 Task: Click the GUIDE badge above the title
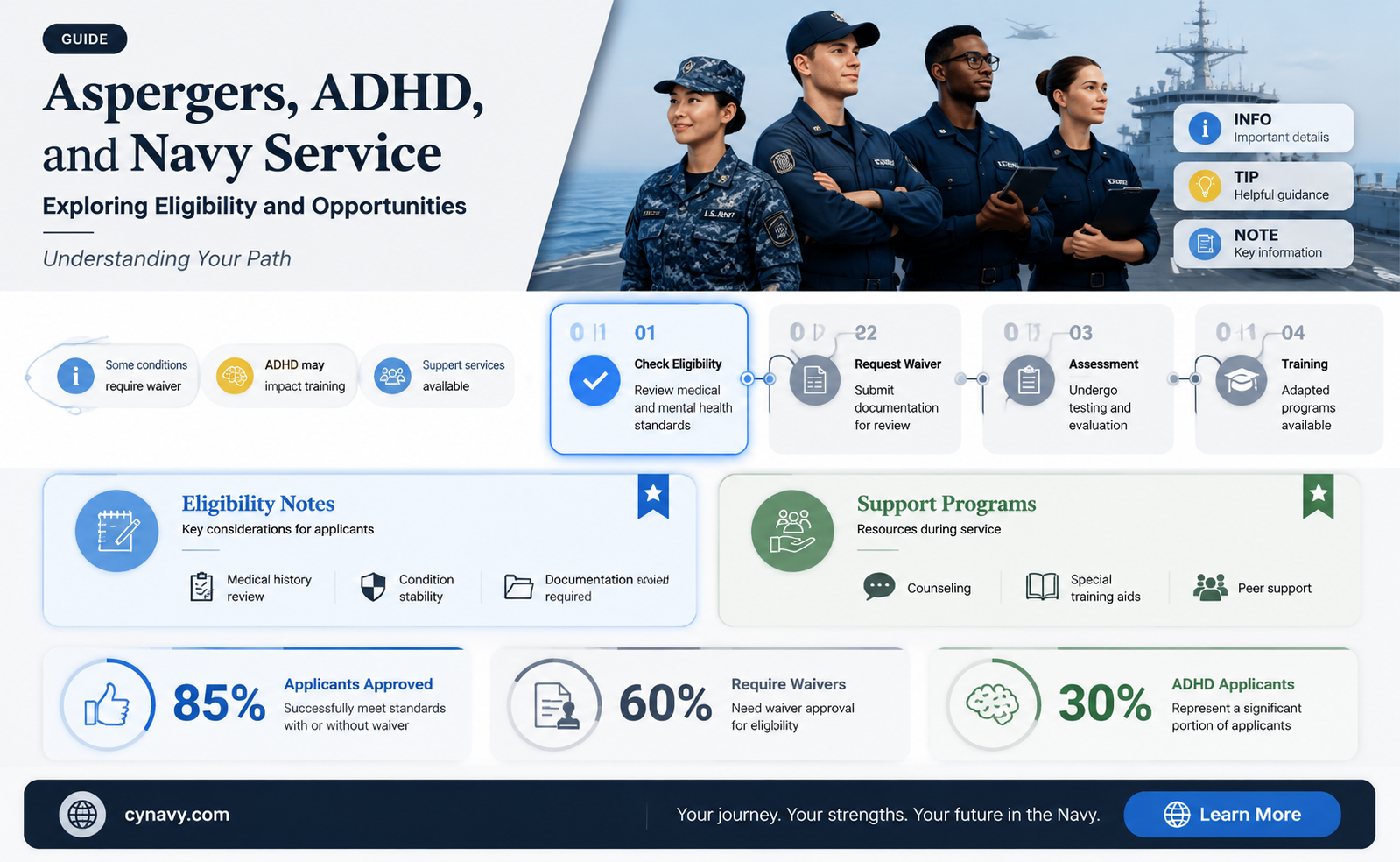[85, 39]
